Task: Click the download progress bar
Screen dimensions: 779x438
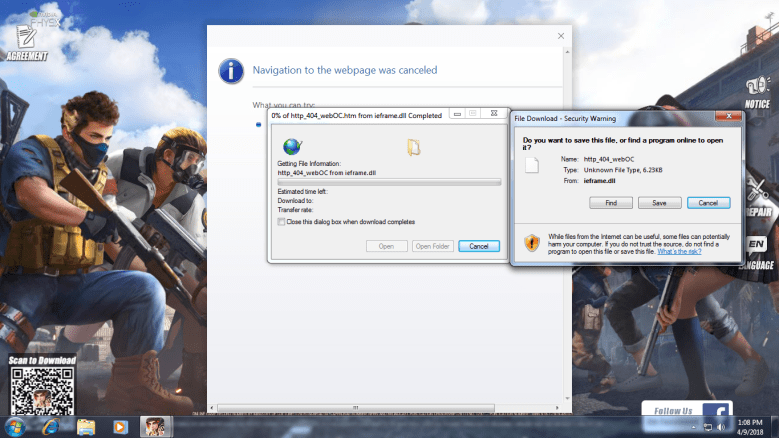Action: pos(389,182)
